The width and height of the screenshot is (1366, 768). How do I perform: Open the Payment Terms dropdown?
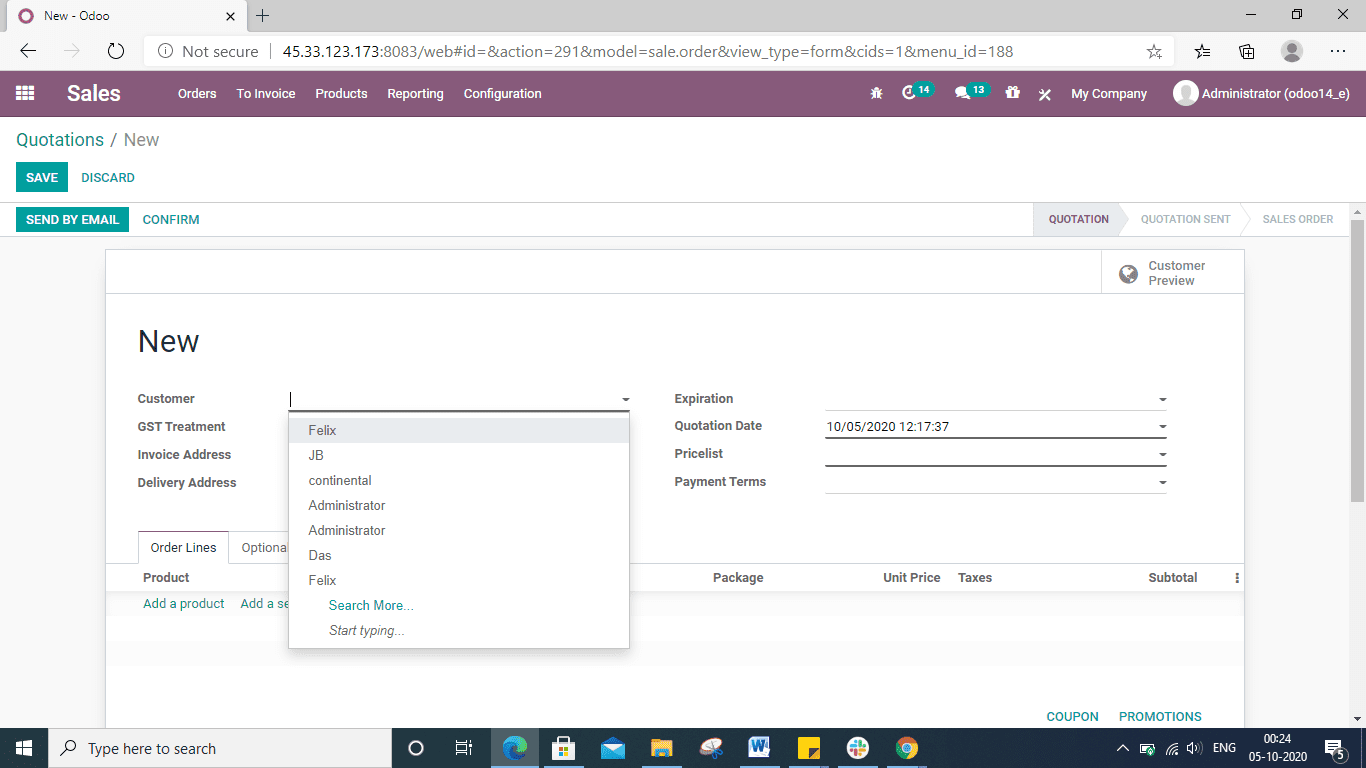pyautogui.click(x=1161, y=481)
